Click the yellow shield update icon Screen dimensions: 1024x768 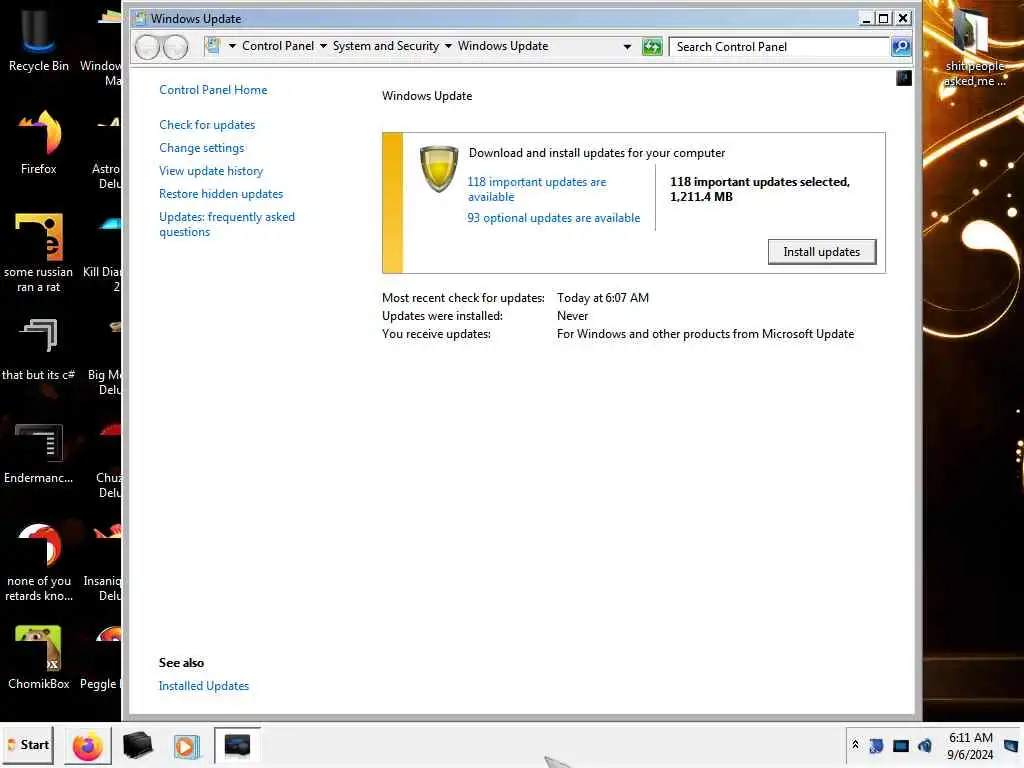(439, 168)
